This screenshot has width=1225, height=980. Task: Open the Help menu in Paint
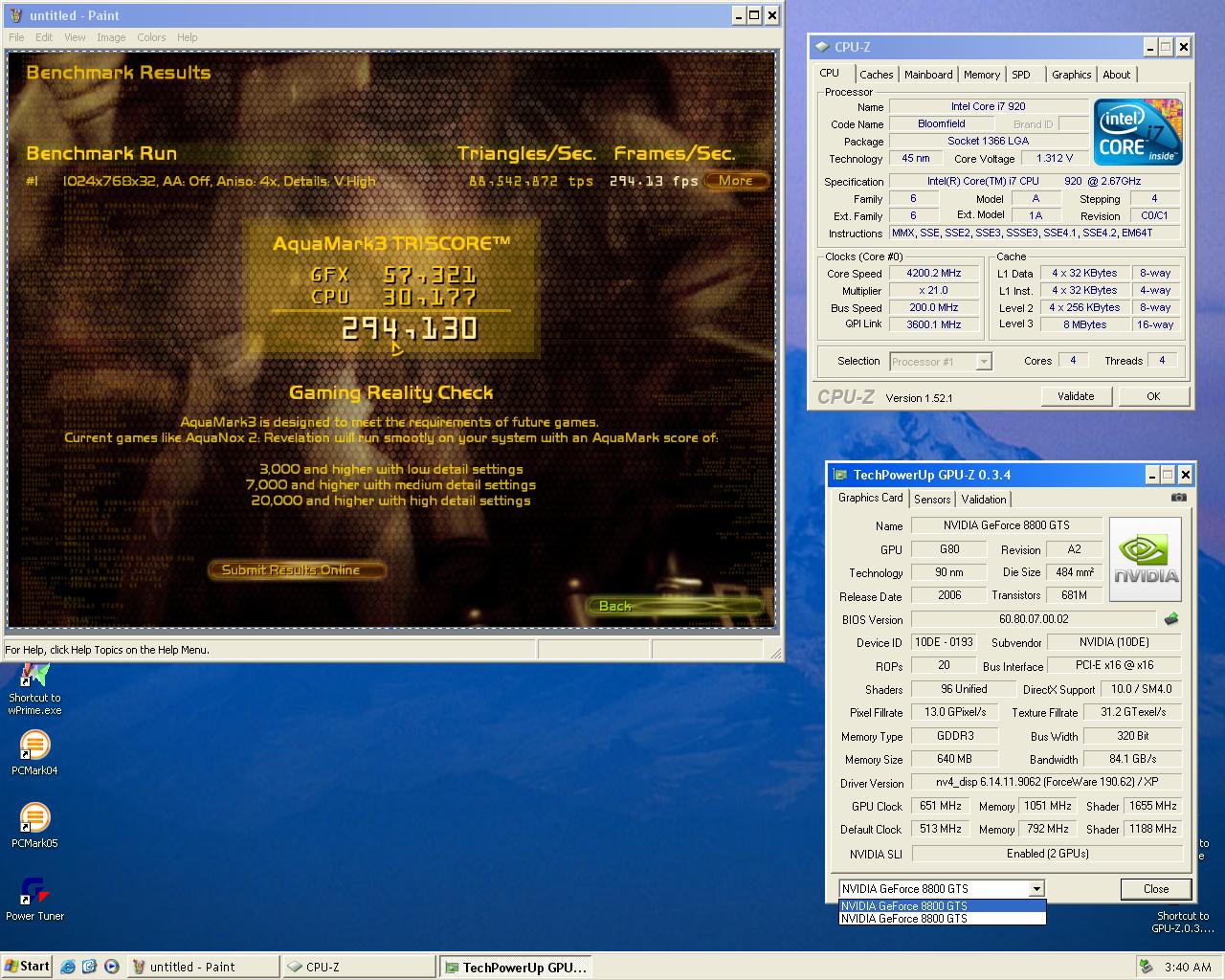pos(188,37)
